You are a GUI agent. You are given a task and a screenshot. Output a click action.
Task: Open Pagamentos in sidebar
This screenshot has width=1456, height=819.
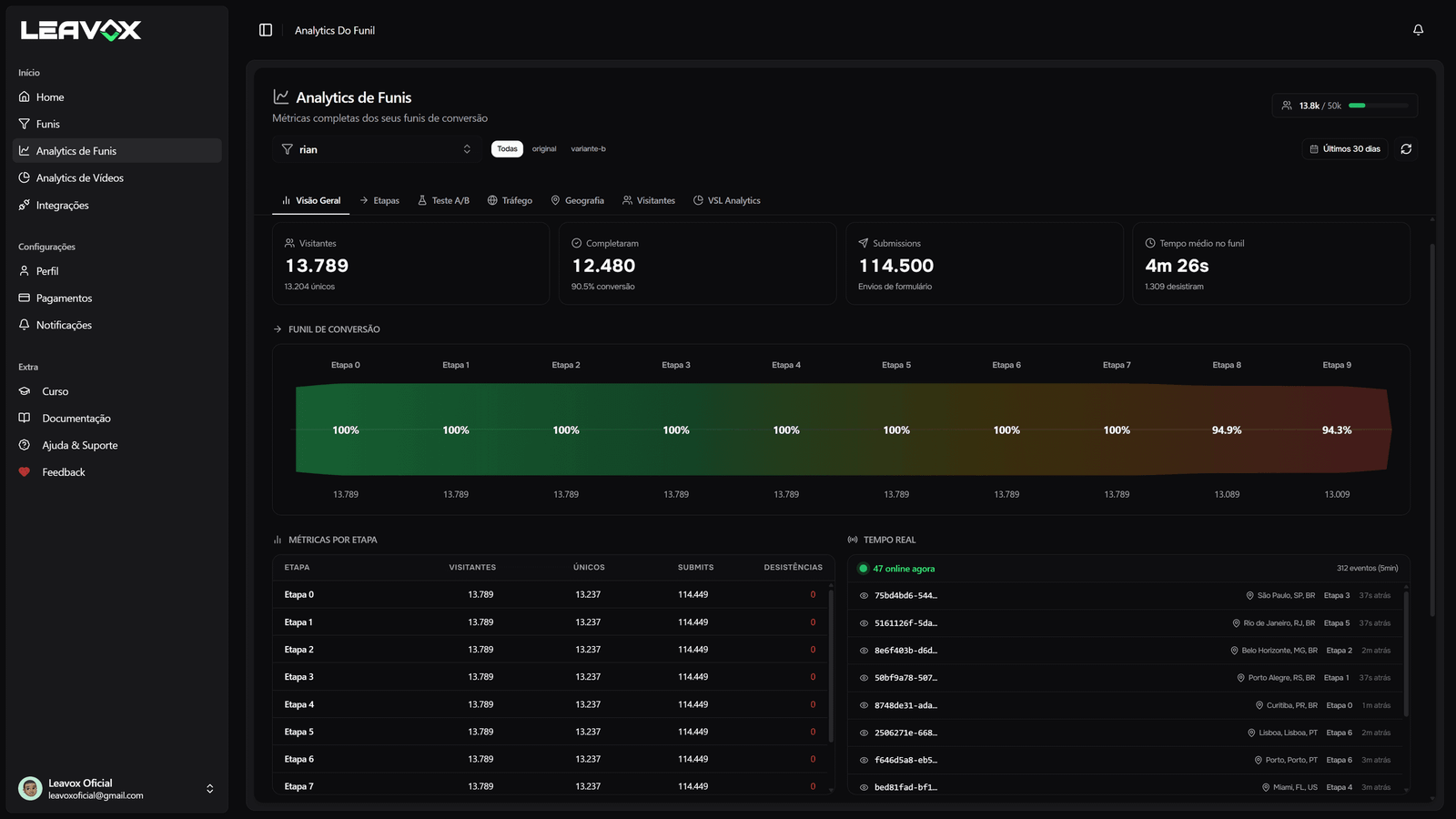(x=116, y=298)
